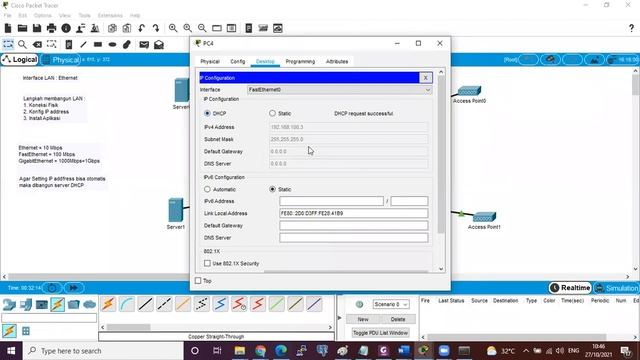The image size is (640, 360).
Task: Open the Scenario 0 dropdown
Action: (390, 304)
